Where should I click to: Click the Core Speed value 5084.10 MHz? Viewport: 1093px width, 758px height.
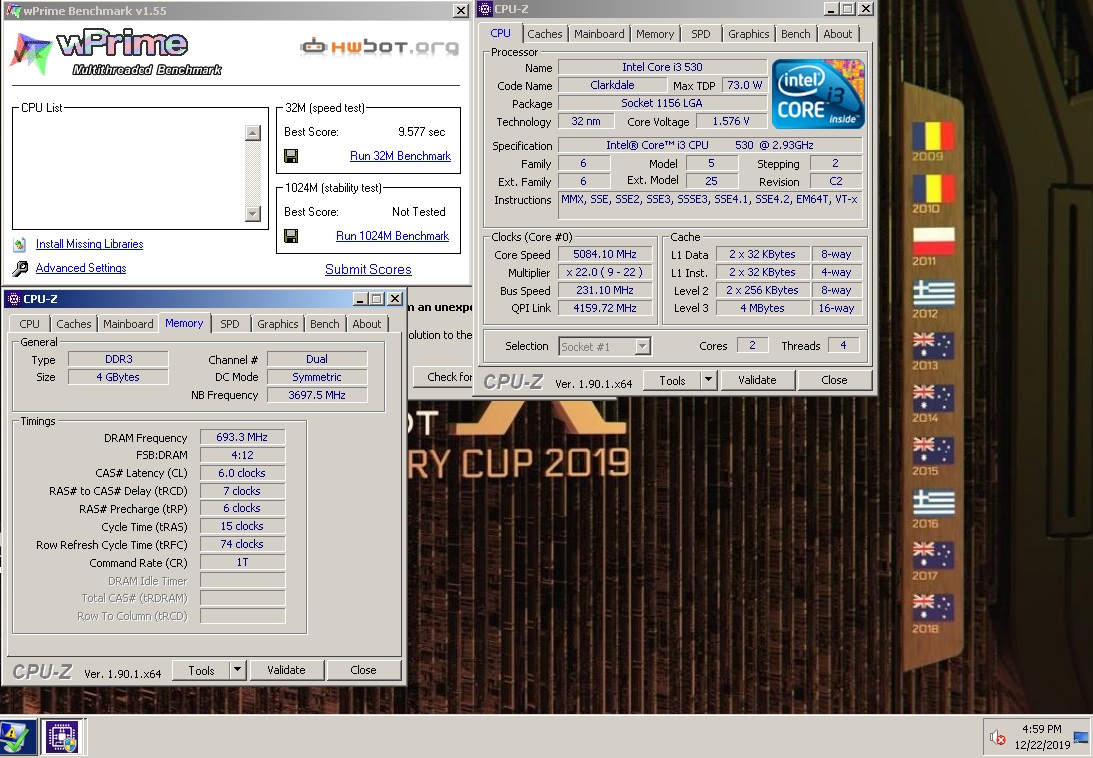(604, 255)
